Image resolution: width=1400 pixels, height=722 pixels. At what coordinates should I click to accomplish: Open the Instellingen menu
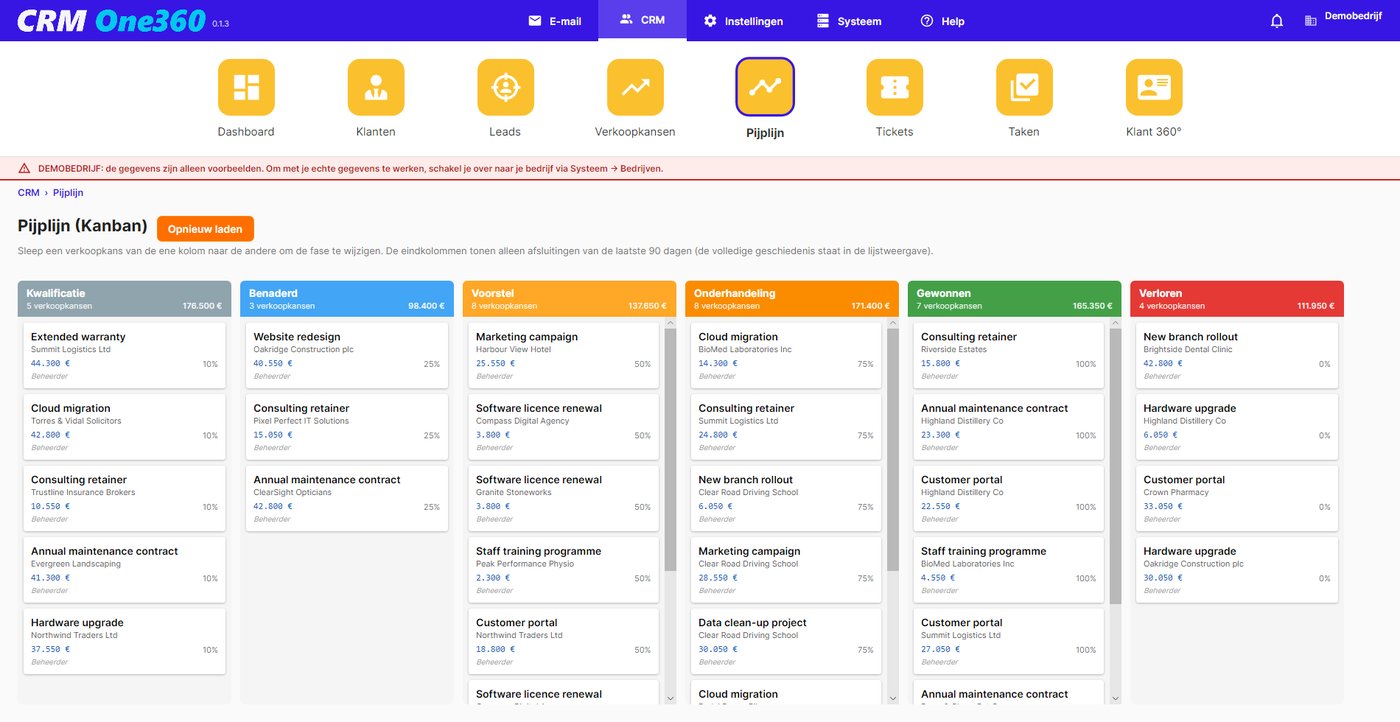point(743,20)
